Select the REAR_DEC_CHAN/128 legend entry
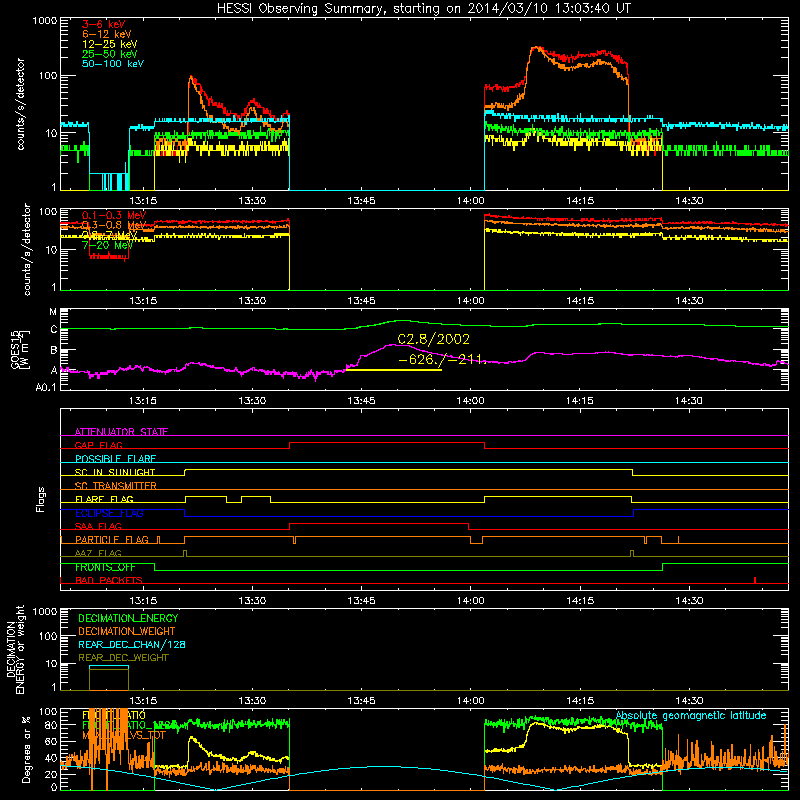This screenshot has width=800, height=800. point(132,644)
